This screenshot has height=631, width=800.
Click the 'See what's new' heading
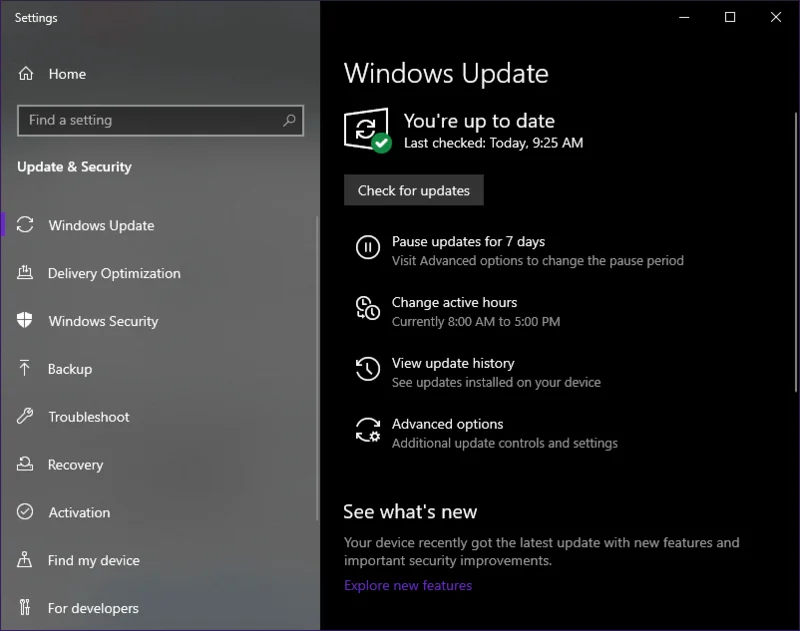(410, 512)
